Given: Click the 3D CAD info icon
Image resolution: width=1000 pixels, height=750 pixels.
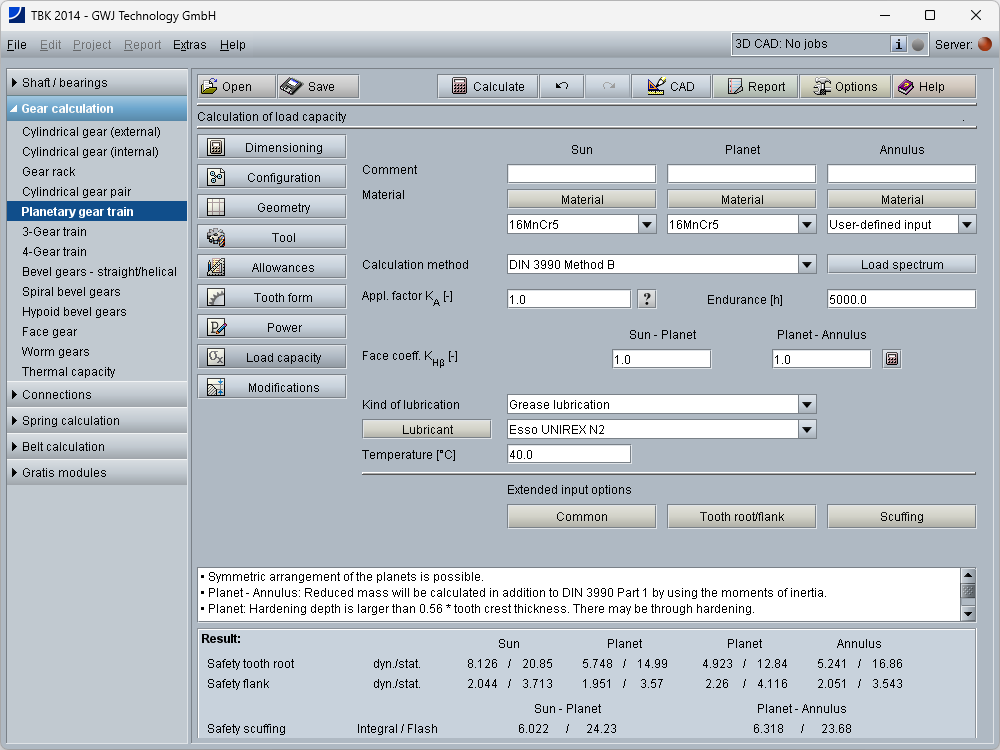Looking at the screenshot, I should [898, 44].
